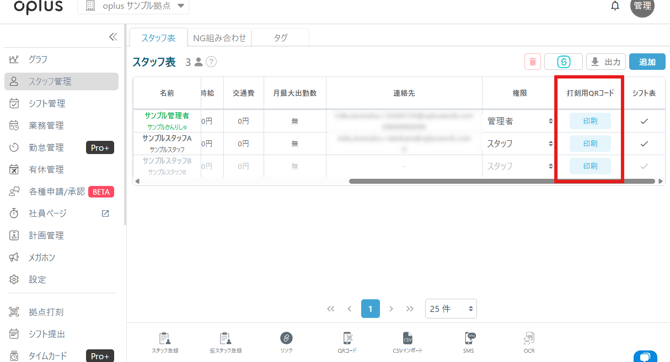Open タイムカード in the sidebar
This screenshot has height=362, width=670.
[x=47, y=356]
